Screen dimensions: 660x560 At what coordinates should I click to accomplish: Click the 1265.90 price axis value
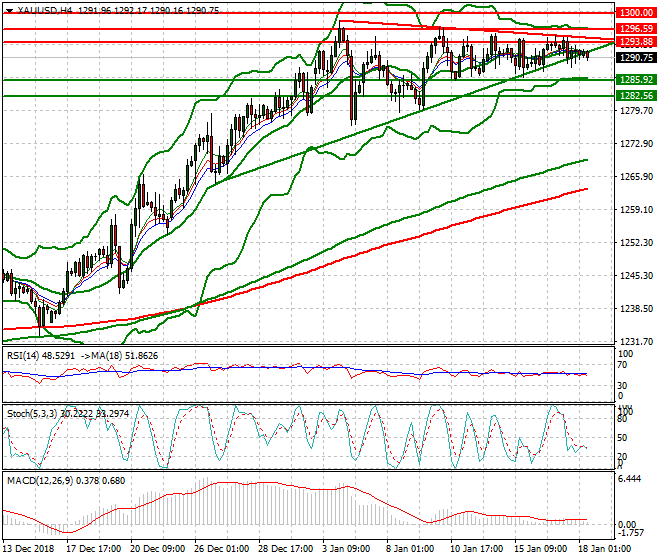(636, 176)
